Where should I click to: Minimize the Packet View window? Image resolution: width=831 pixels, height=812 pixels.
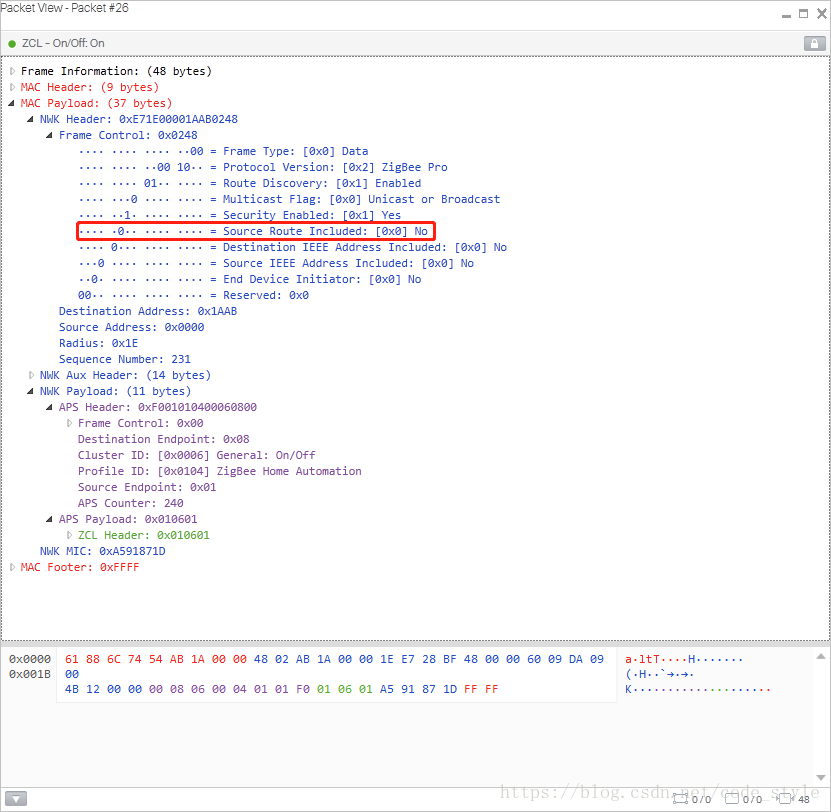click(786, 14)
